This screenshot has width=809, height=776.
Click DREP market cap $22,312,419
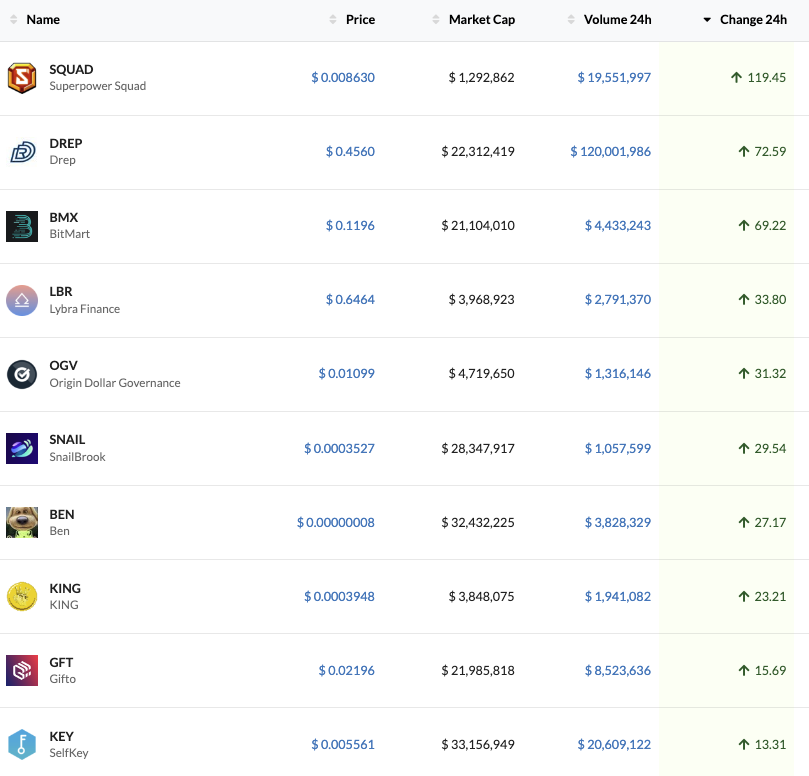pyautogui.click(x=478, y=152)
